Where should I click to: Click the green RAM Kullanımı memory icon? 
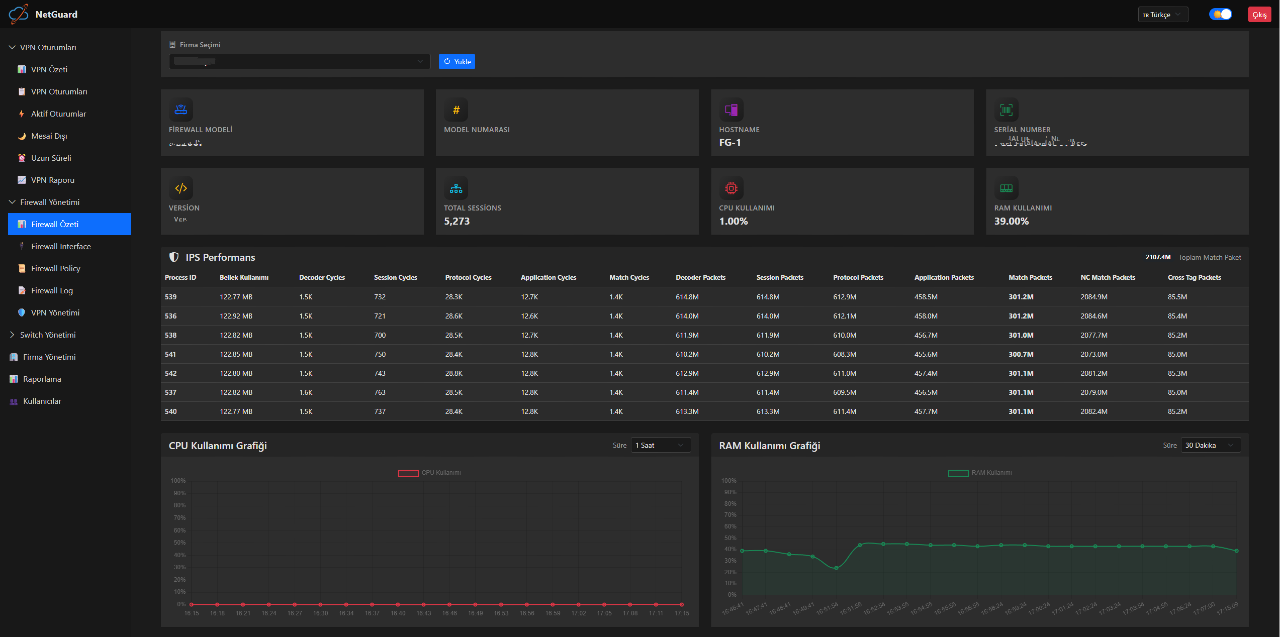1006,188
